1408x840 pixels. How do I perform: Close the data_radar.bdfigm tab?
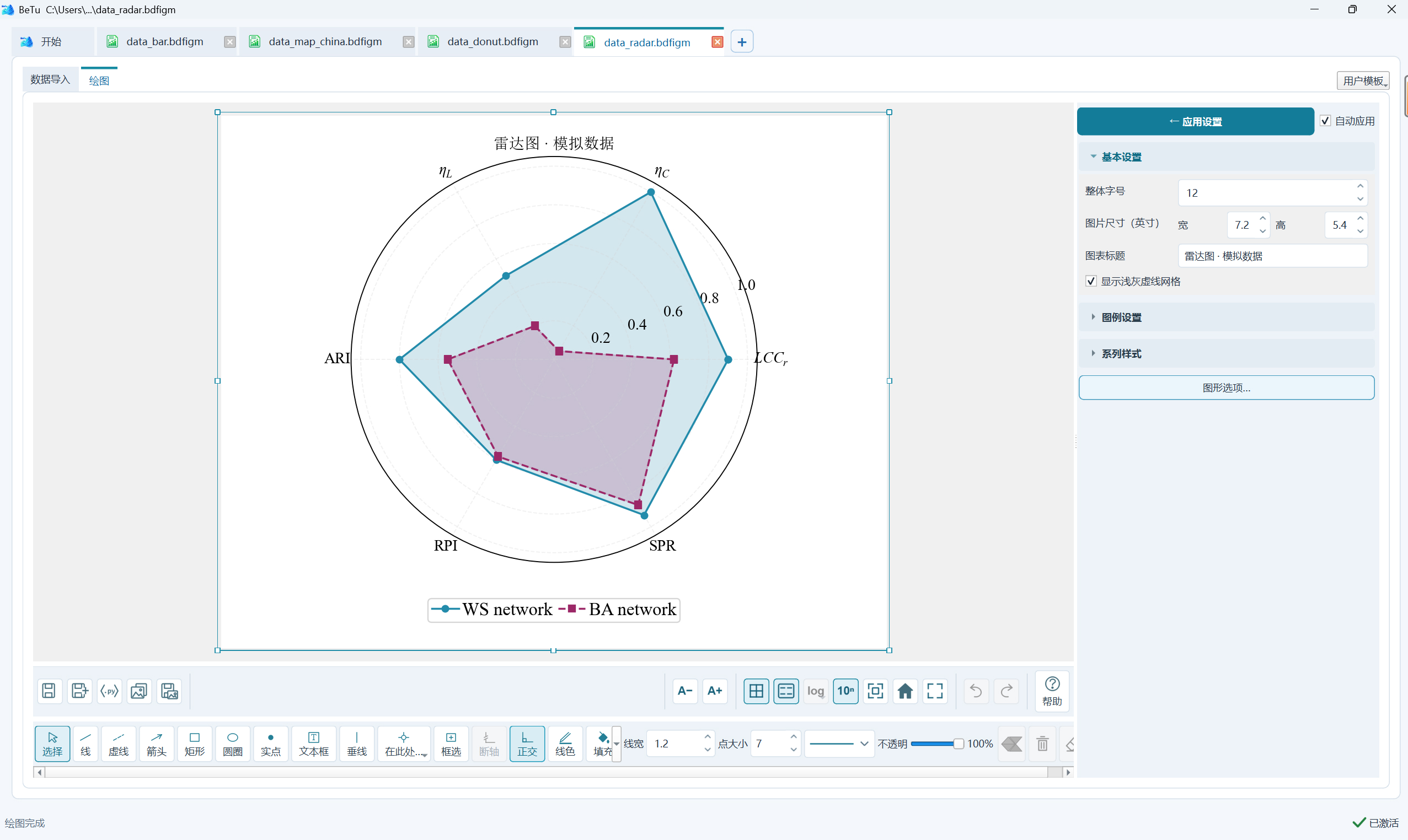[717, 42]
